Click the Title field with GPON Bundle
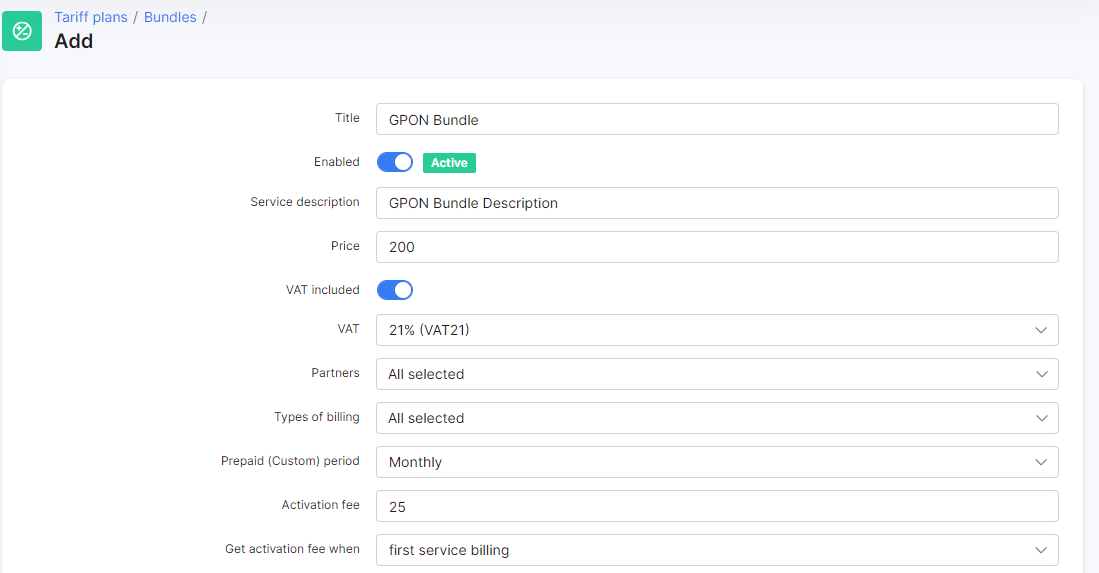The image size is (1099, 573). coord(716,119)
